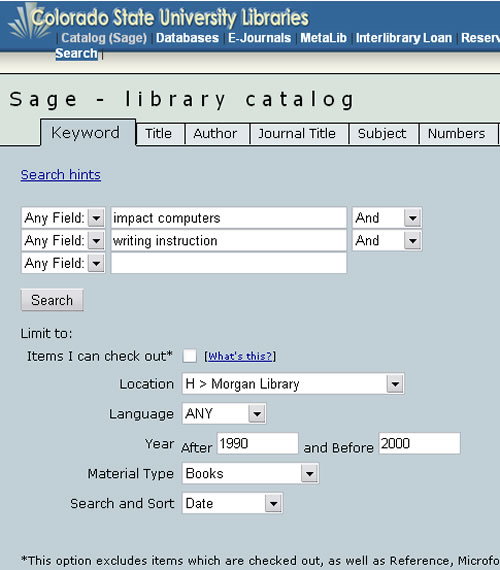Viewport: 500px width, 570px height.
Task: Switch to the Numbers tab
Action: pos(458,133)
